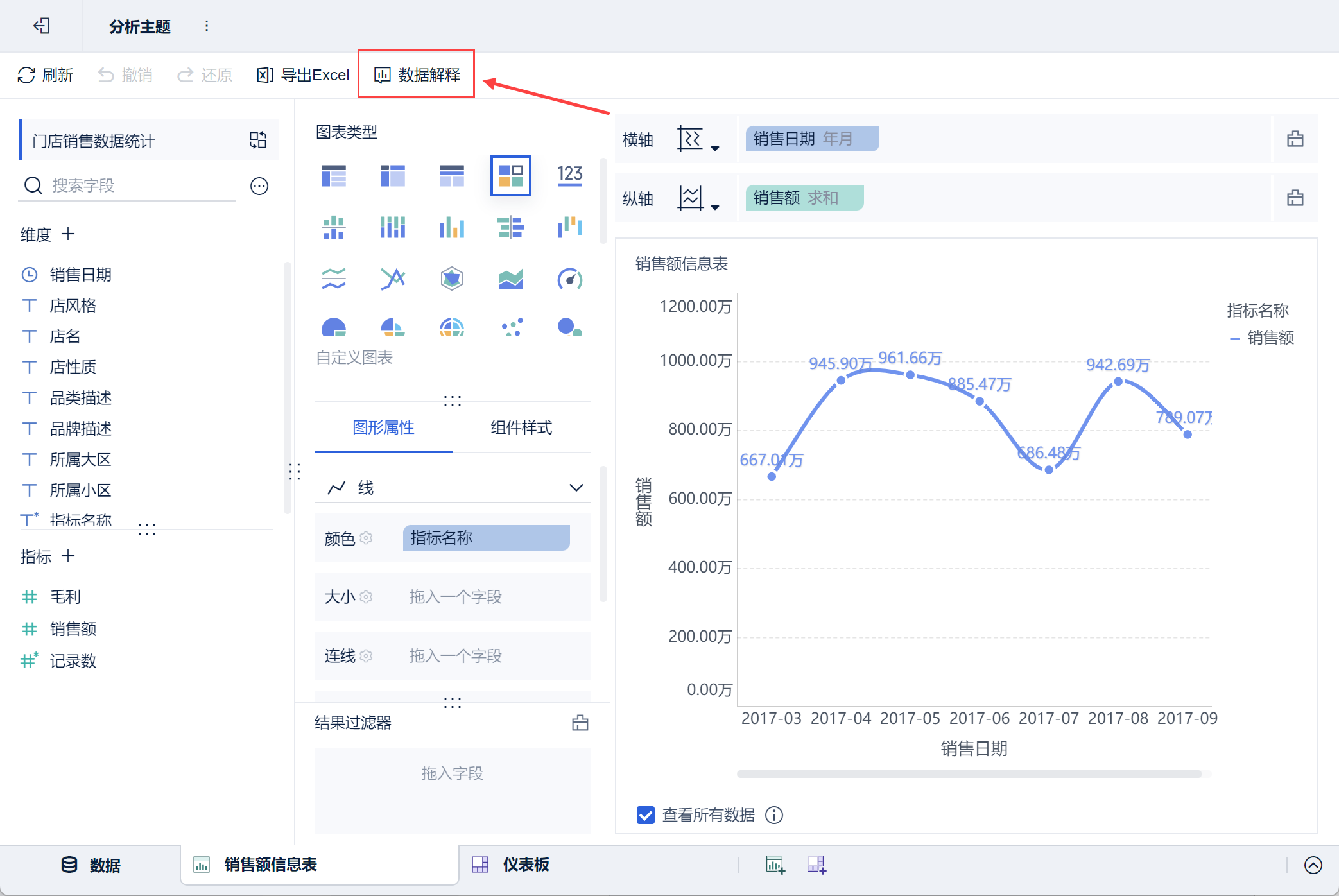The width and height of the screenshot is (1339, 896).
Task: Switch to the 组件样式 tab
Action: (x=521, y=427)
